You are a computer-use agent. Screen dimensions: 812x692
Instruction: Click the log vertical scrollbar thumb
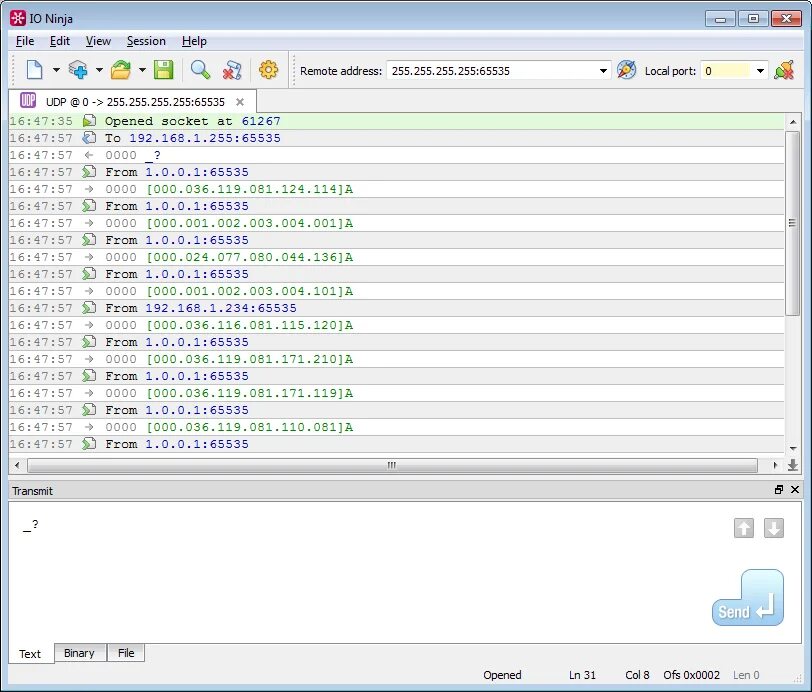point(792,223)
